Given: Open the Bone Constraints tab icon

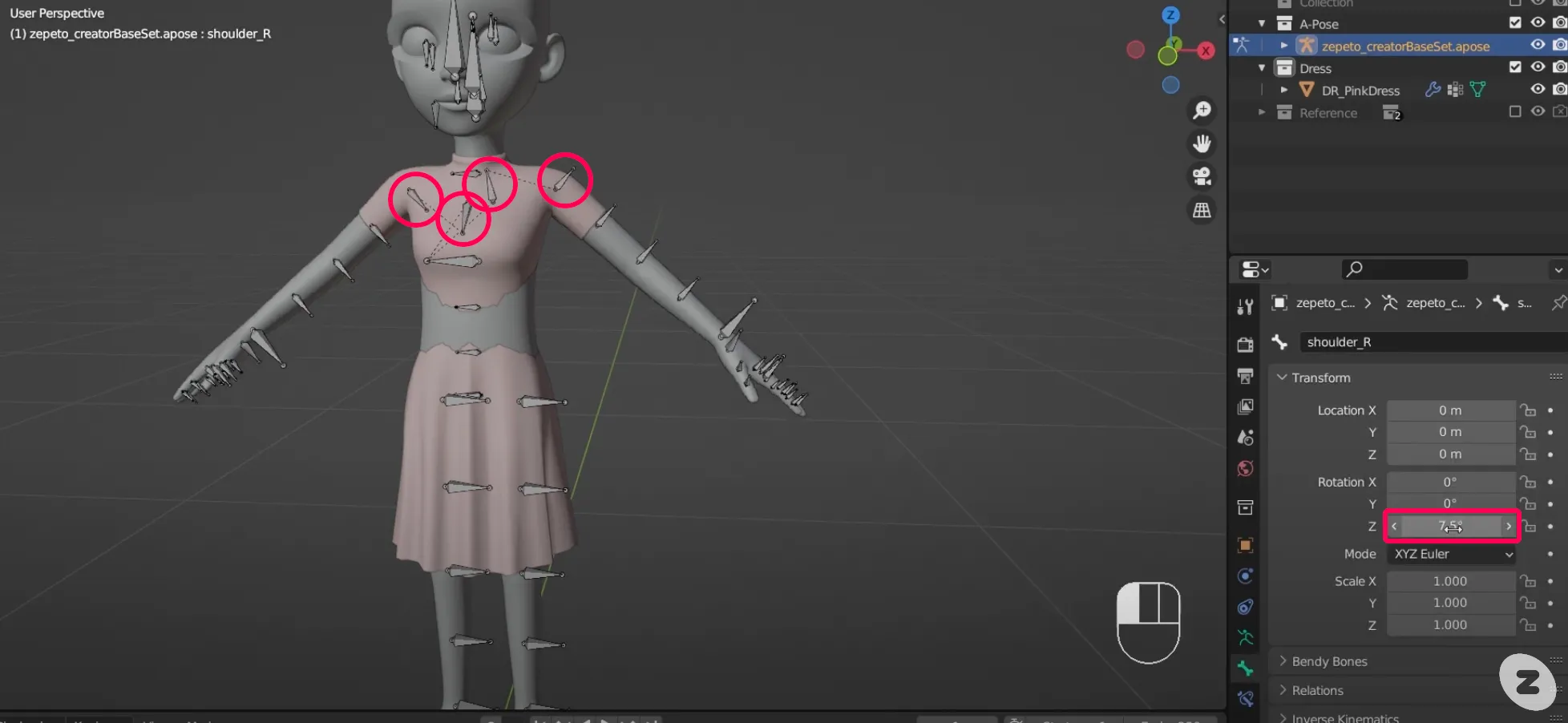Looking at the screenshot, I should click(1245, 699).
